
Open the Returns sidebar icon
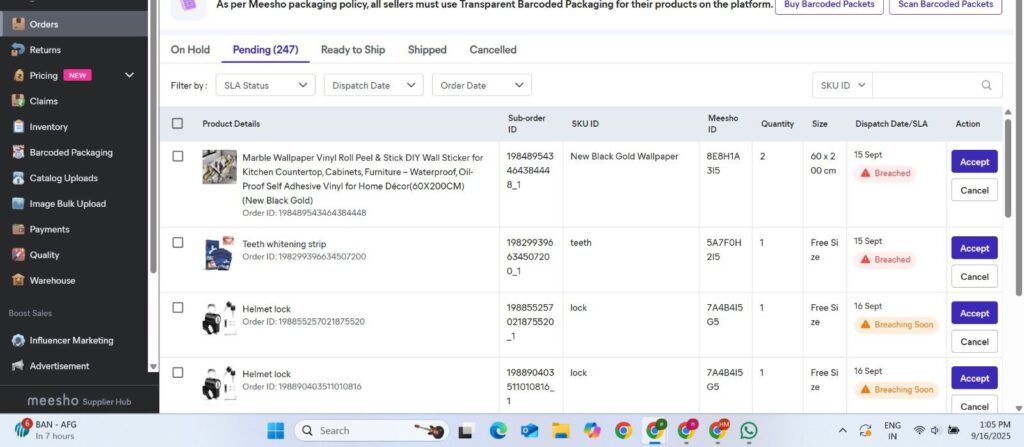(x=18, y=50)
